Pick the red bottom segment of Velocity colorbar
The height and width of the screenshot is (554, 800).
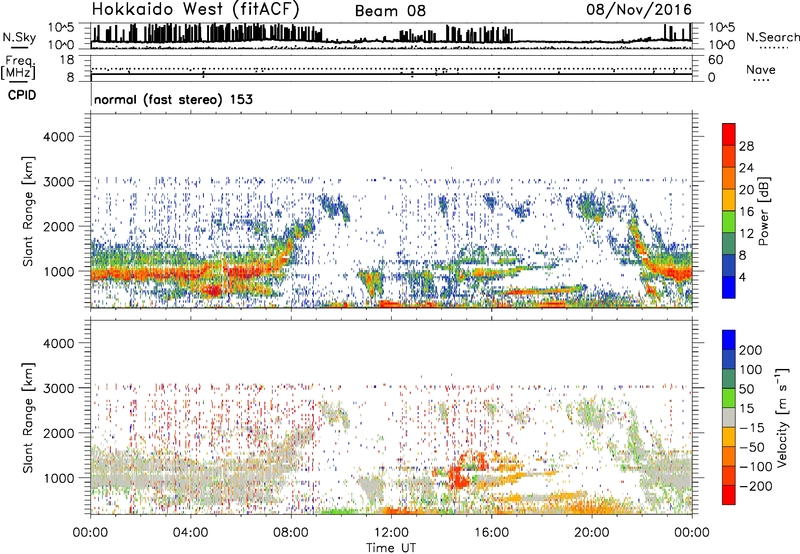tap(729, 495)
